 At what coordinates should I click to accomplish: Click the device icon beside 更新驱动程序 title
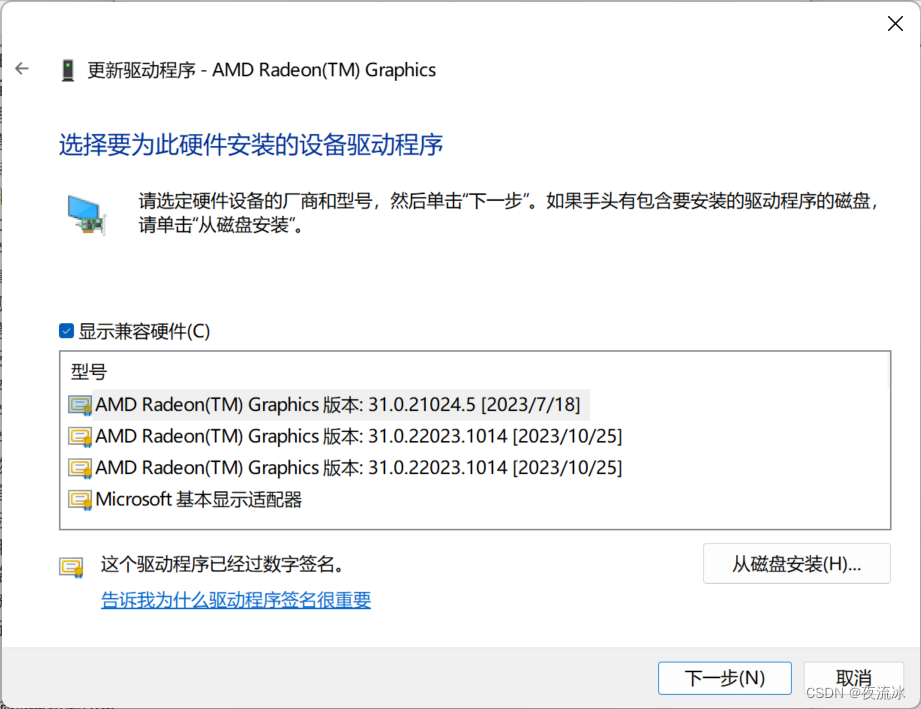pos(68,70)
